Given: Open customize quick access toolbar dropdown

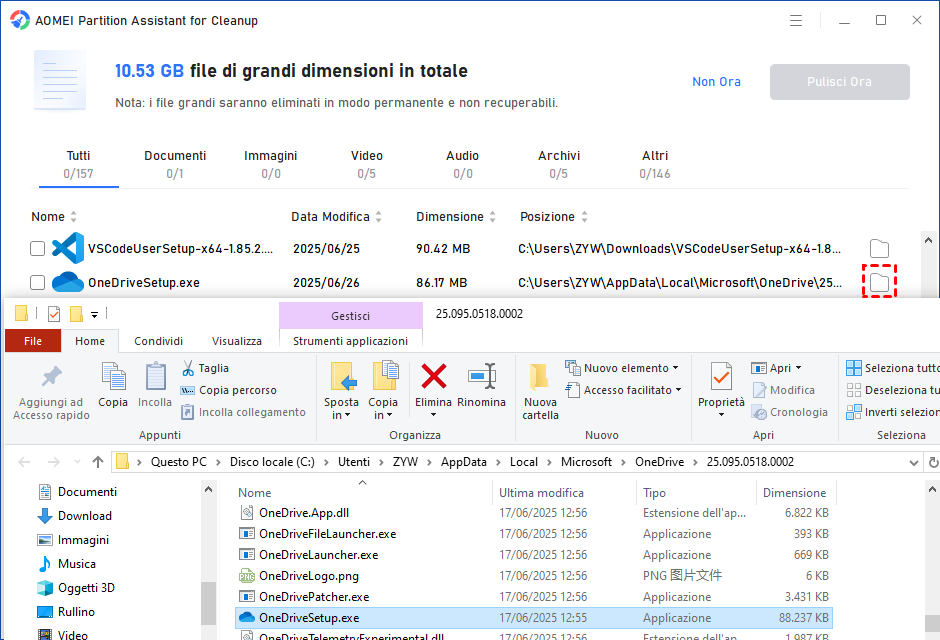Looking at the screenshot, I should pyautogui.click(x=94, y=314).
